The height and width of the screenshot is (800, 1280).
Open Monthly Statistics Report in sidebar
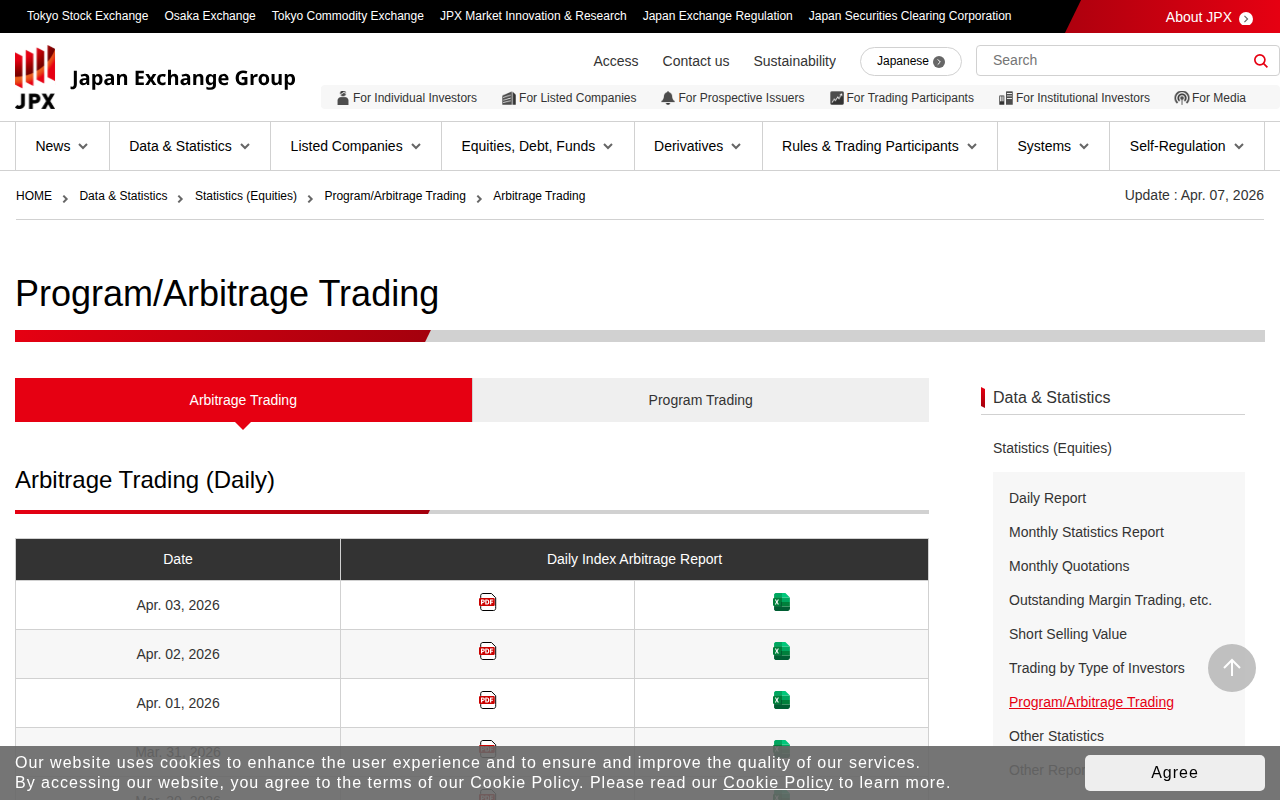(1086, 532)
